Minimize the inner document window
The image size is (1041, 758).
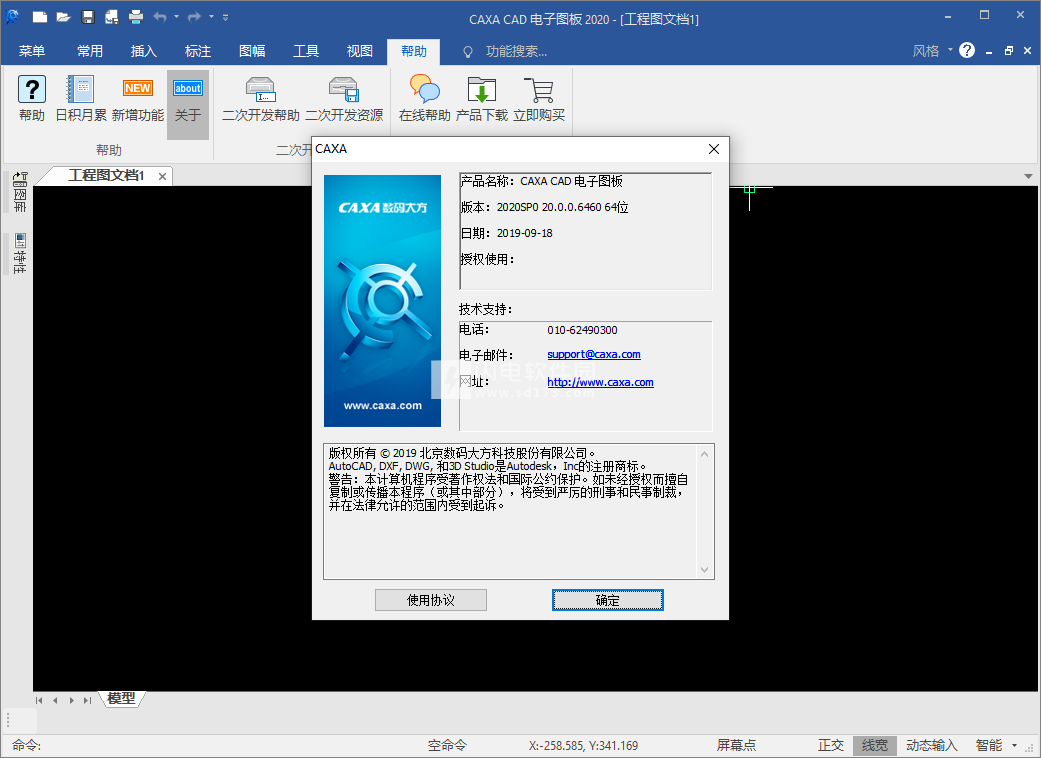(989, 51)
